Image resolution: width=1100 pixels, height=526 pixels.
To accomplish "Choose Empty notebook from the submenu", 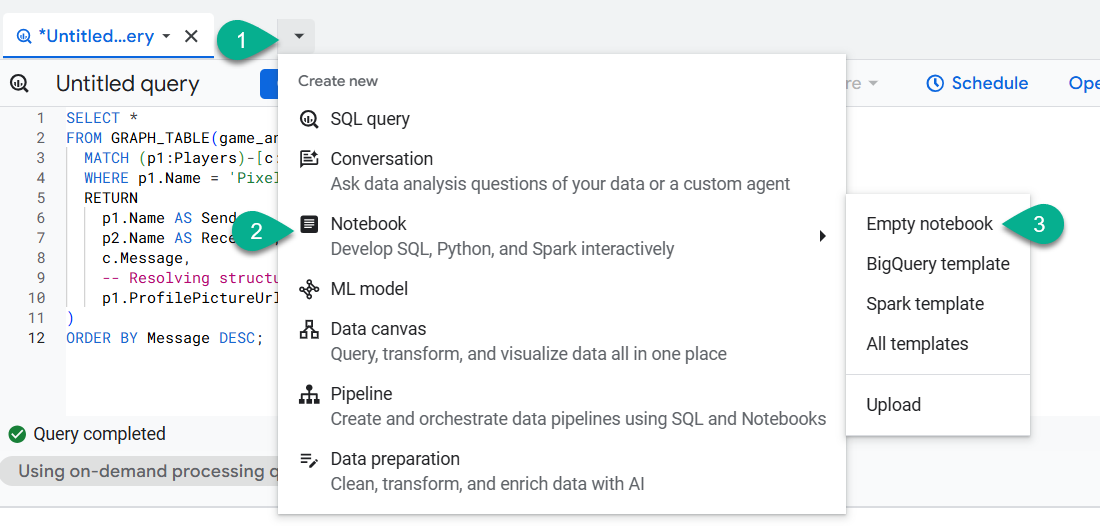I will pyautogui.click(x=929, y=224).
